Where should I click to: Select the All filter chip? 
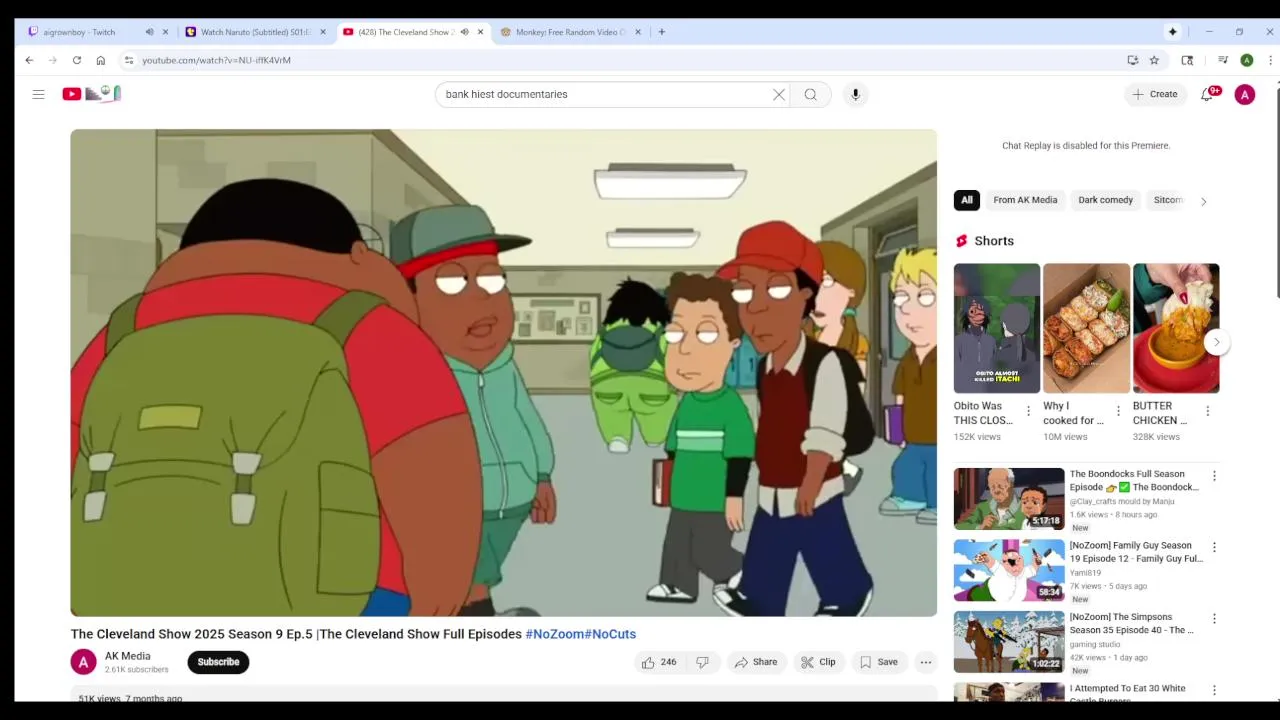(x=967, y=200)
